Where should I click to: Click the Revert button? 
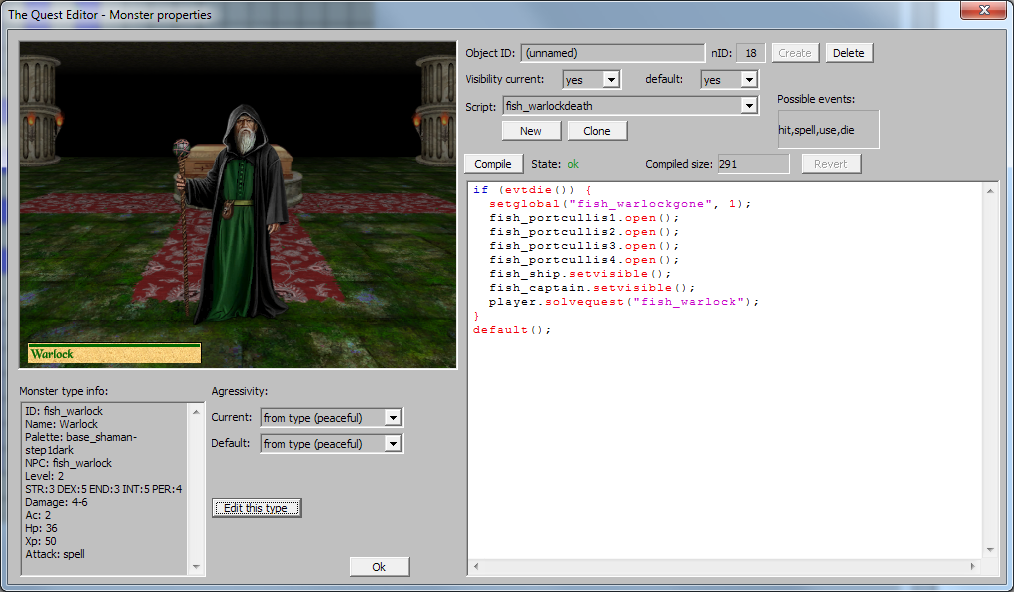[x=831, y=164]
